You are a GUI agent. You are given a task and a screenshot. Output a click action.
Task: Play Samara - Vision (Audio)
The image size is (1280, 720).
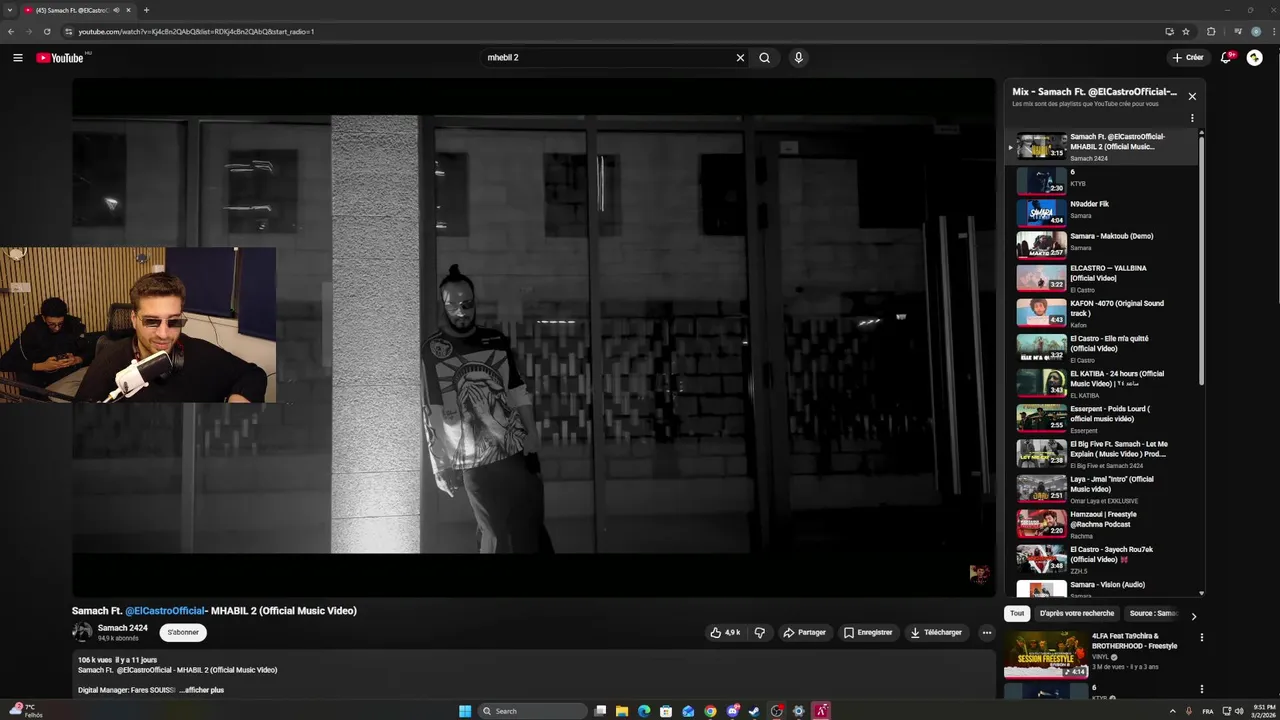[1101, 588]
